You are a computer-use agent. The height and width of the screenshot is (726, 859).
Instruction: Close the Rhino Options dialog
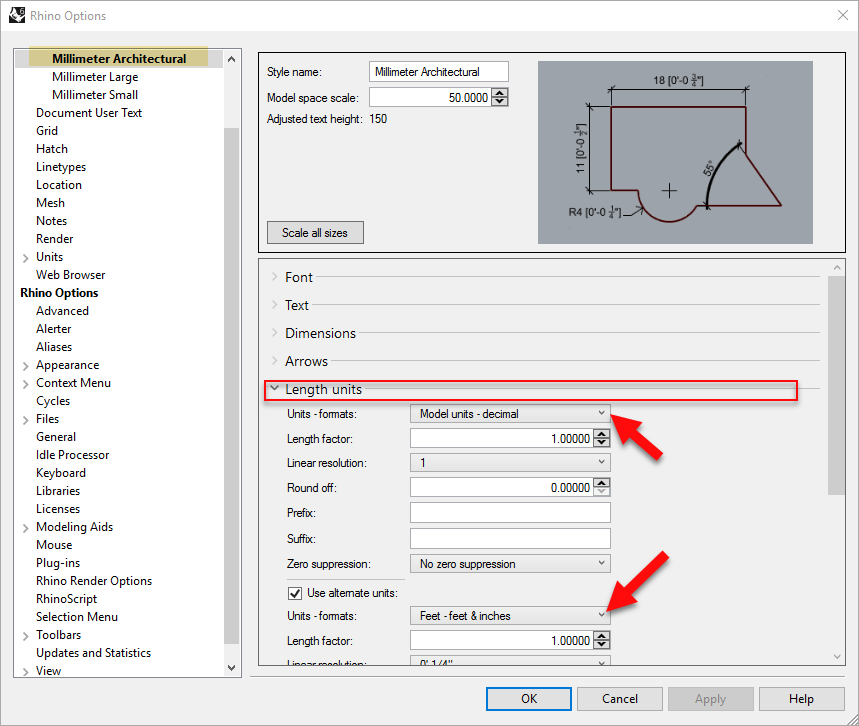843,15
